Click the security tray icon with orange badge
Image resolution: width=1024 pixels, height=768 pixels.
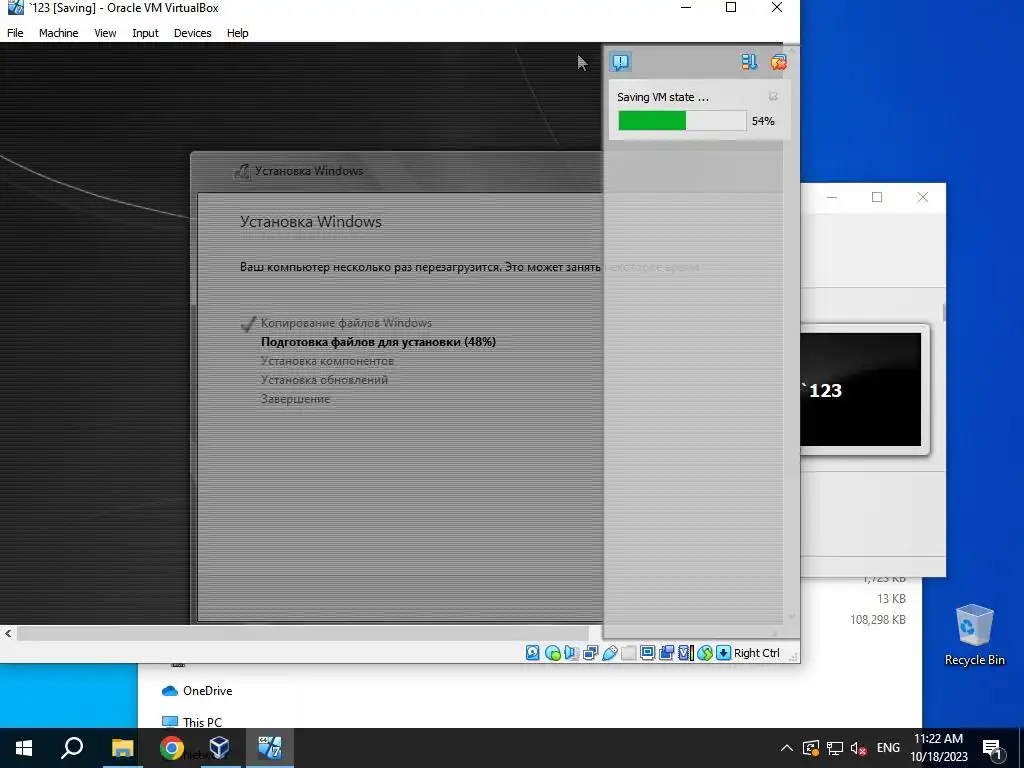(810, 748)
